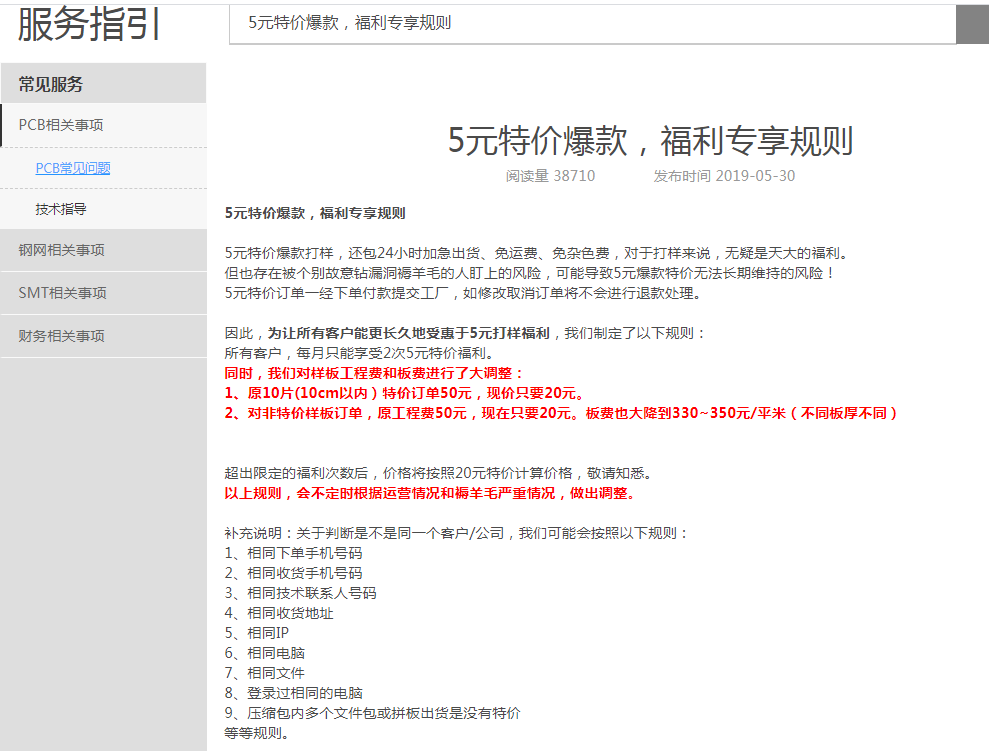This screenshot has width=989, height=751.
Task: Click red notice starting with 以上规则
Action: point(430,493)
